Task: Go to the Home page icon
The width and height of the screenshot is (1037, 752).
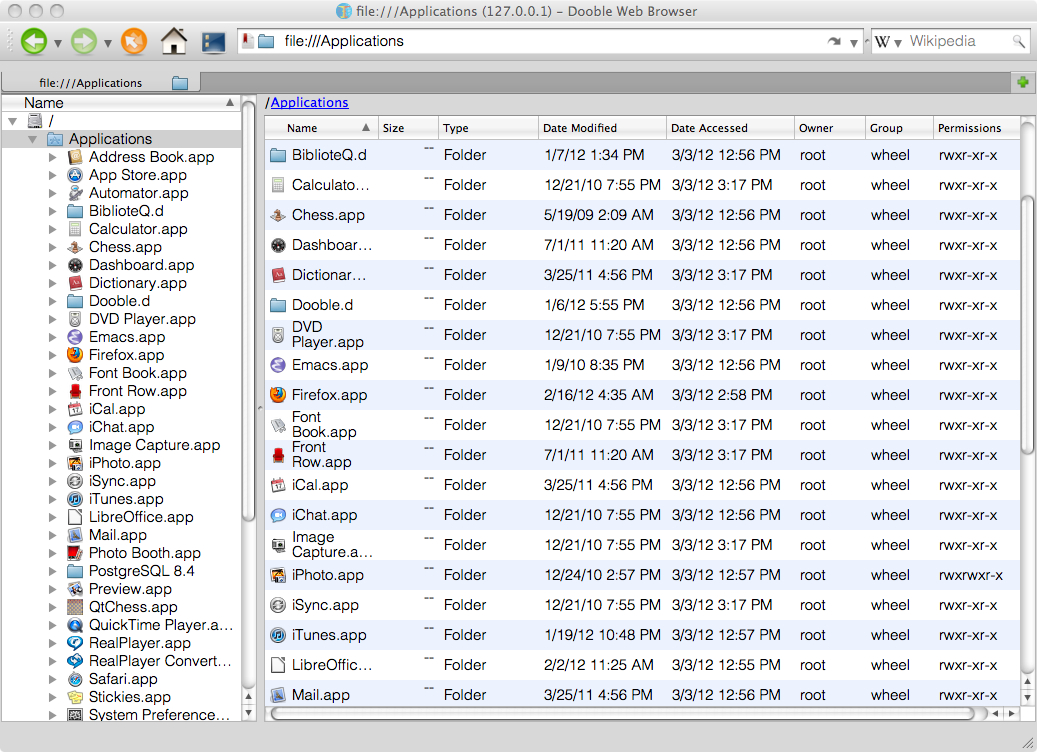Action: tap(174, 41)
